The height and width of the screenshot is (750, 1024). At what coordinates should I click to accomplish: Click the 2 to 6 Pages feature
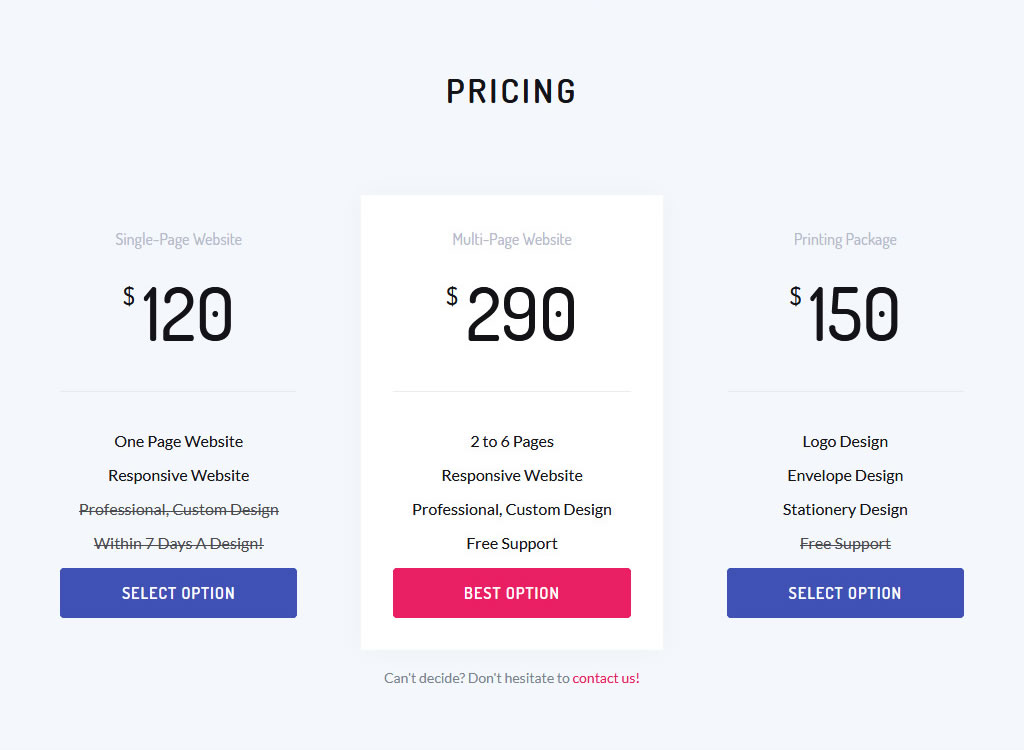511,442
